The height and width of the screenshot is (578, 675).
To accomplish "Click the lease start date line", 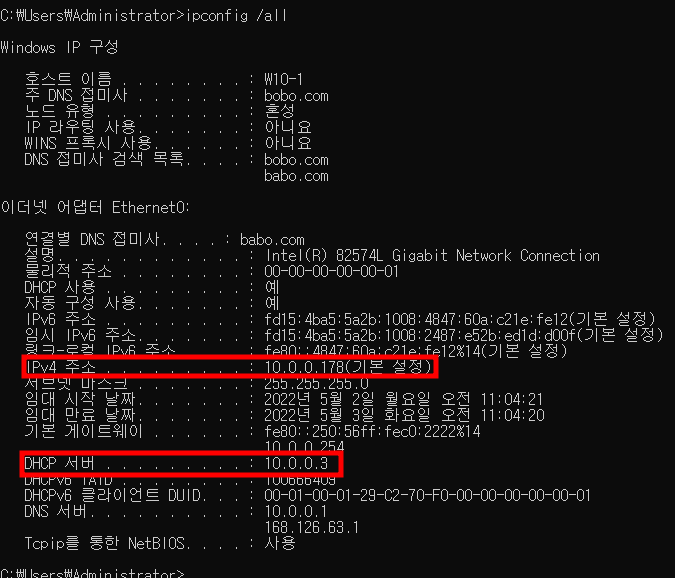I will [284, 399].
